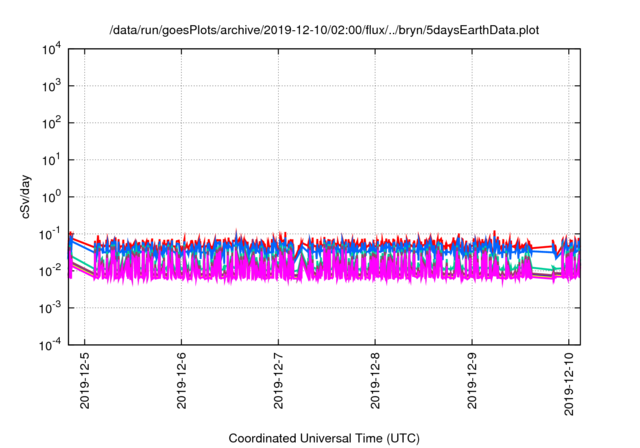Click the 10^4 y-axis tick label
Viewport: 640px width, 448px height.
52,49
